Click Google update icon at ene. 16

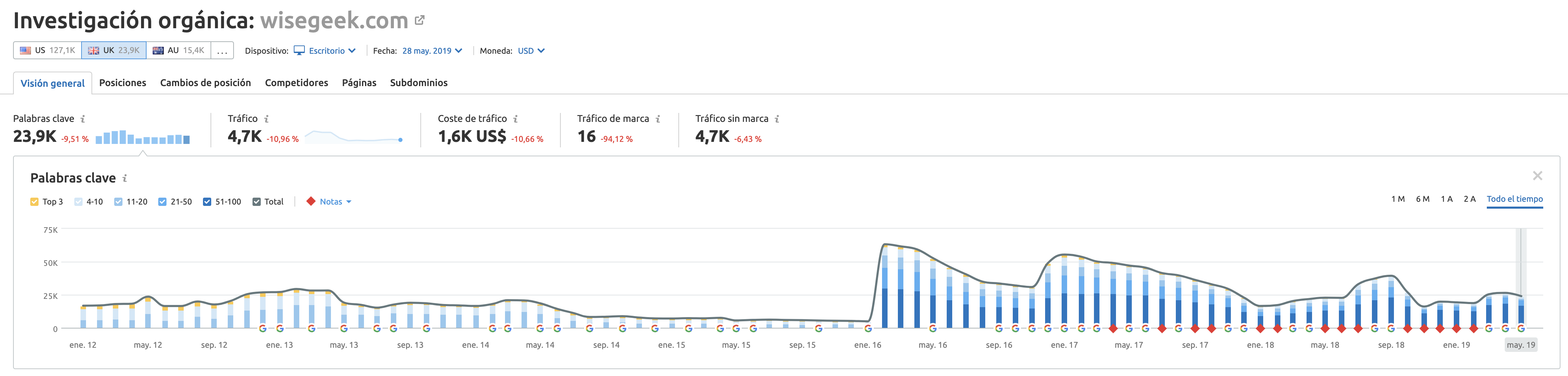[x=868, y=328]
